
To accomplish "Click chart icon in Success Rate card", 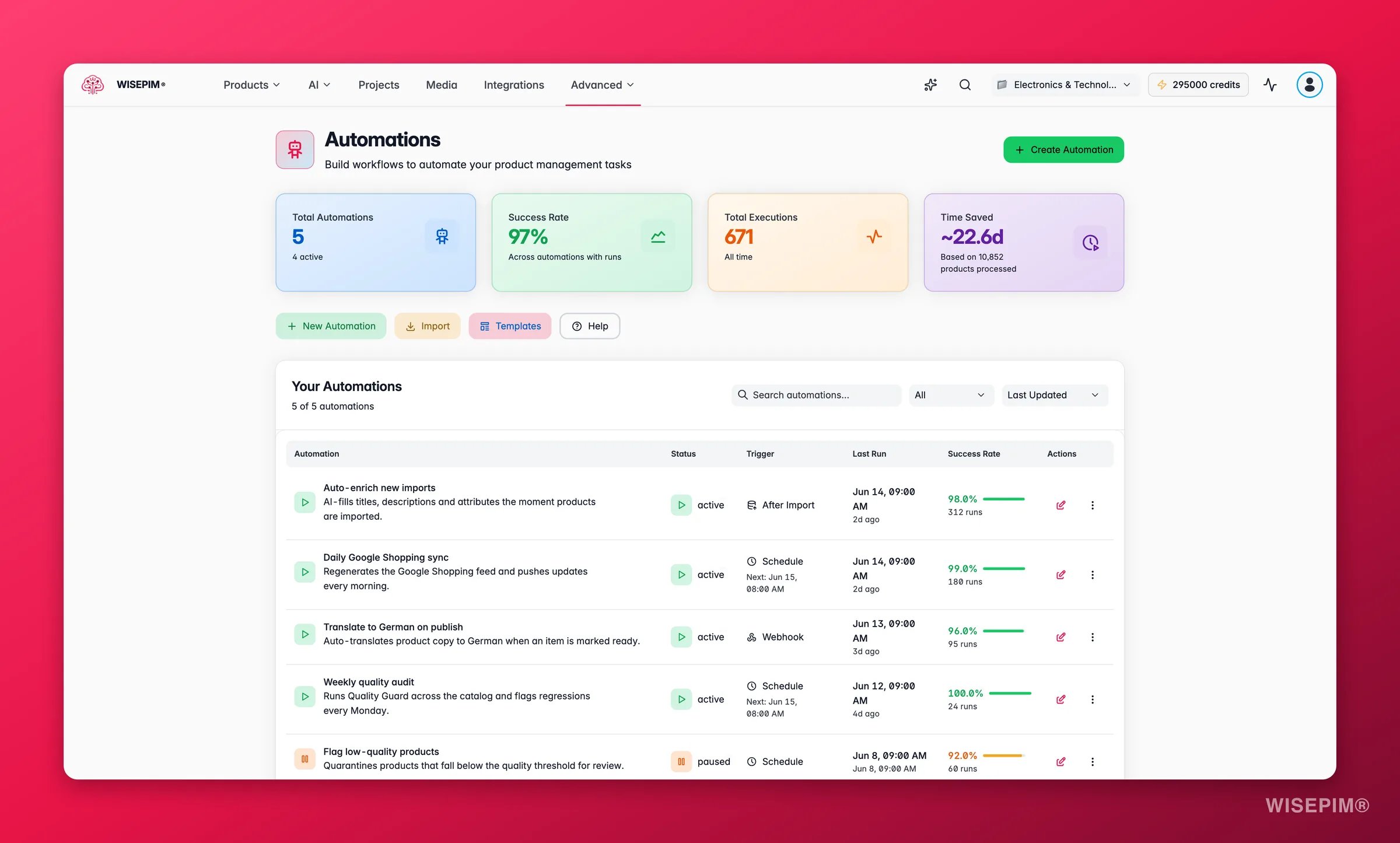I will (x=658, y=236).
